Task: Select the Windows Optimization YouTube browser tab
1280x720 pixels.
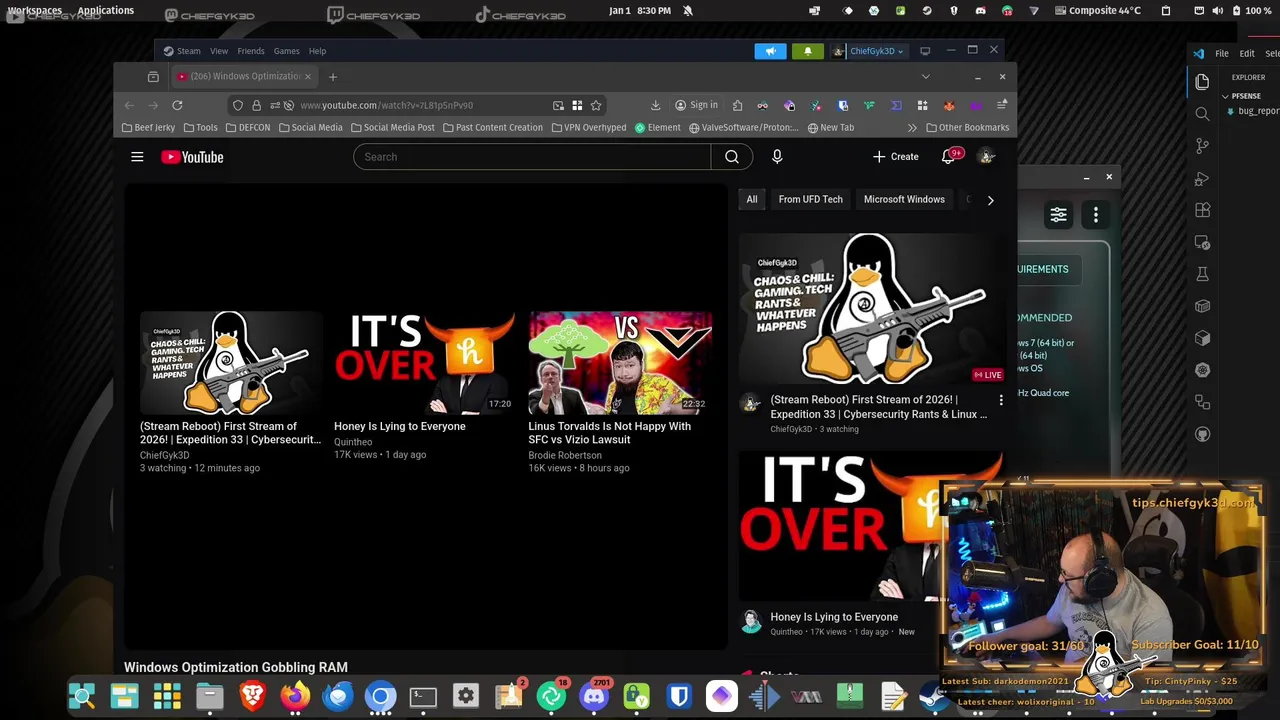Action: (x=243, y=77)
